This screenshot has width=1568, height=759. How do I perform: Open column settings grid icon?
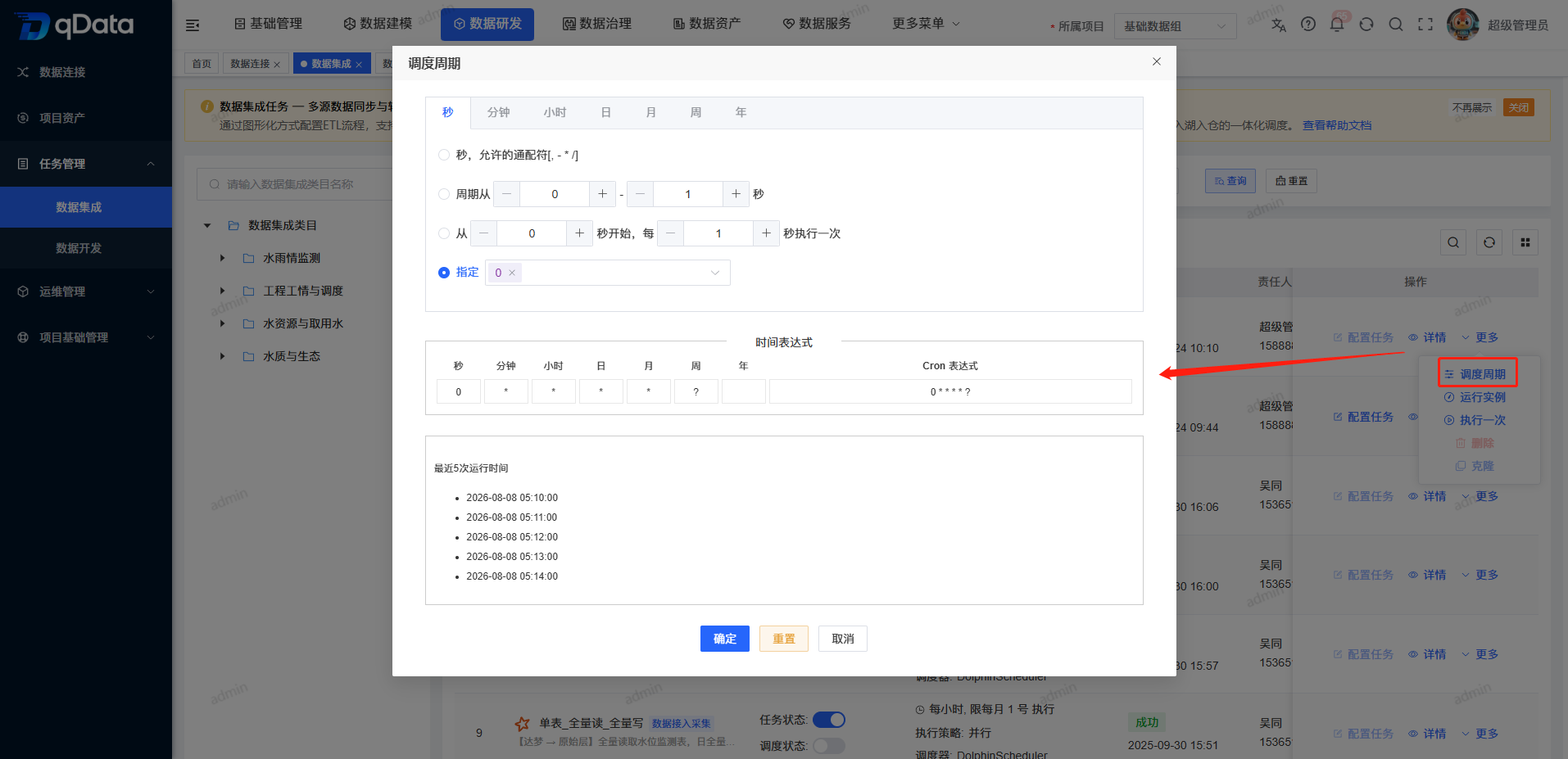point(1525,242)
